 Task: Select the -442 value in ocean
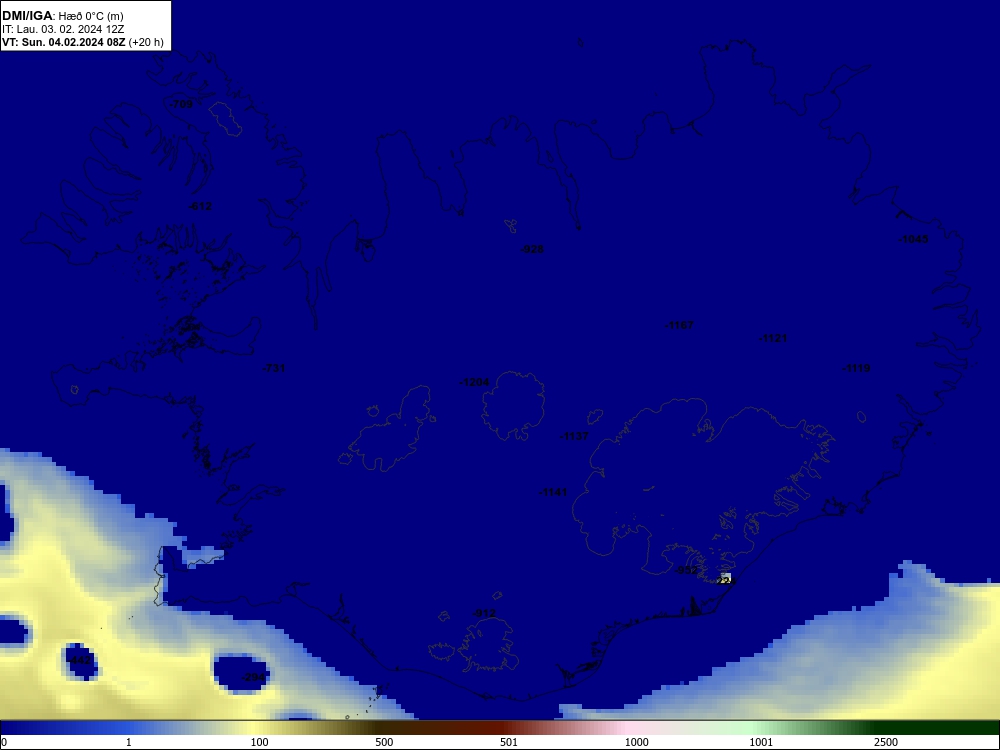point(80,660)
